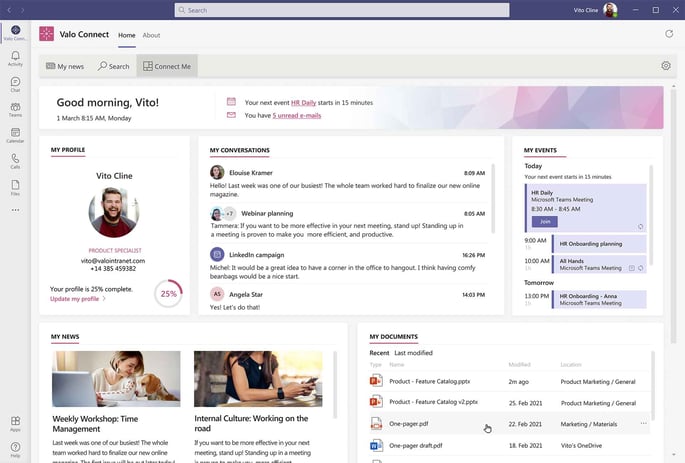The height and width of the screenshot is (463, 685).
Task: Open HR Daily link in greeting banner
Action: pyautogui.click(x=303, y=103)
